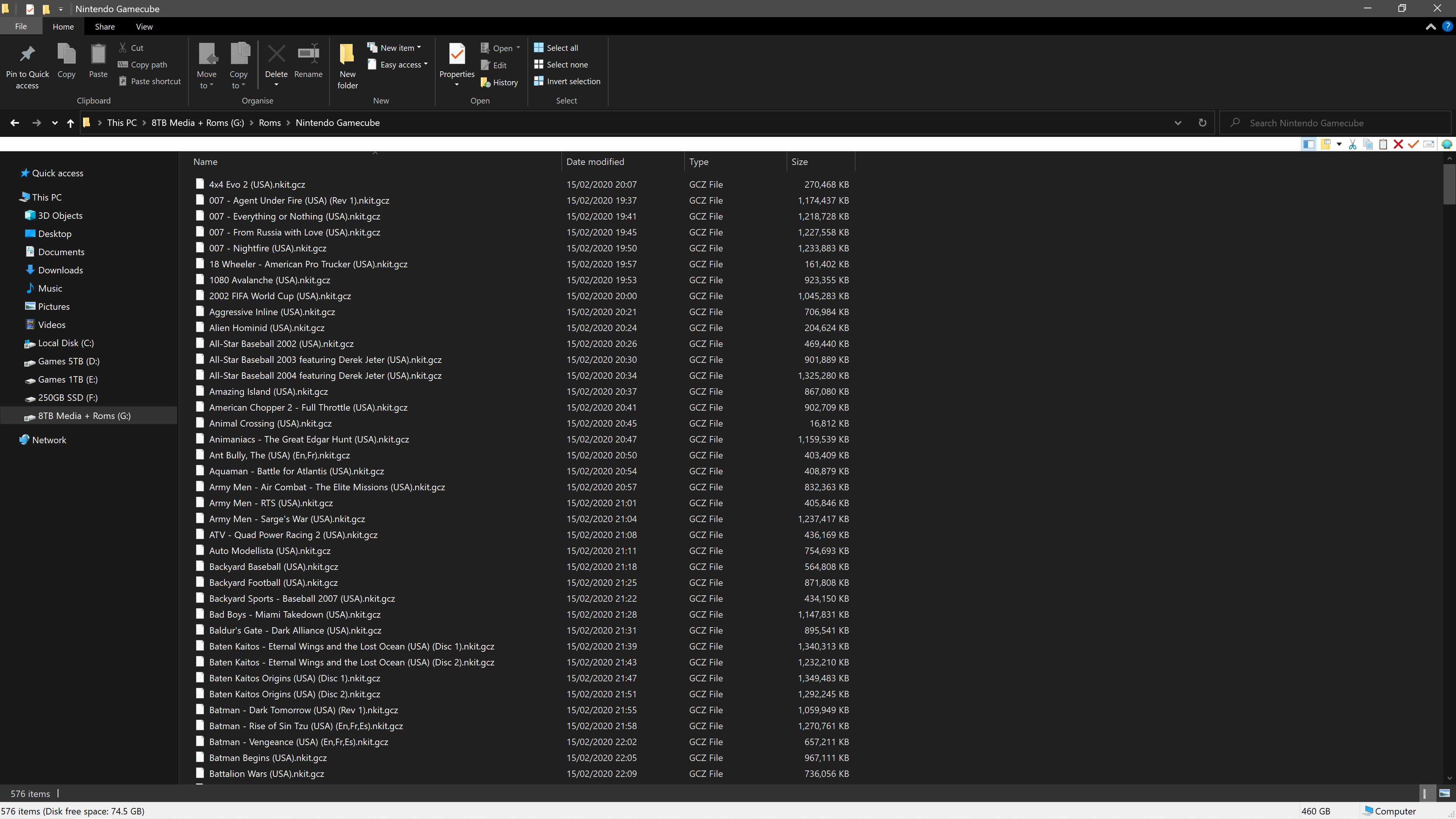
Task: Click the Paste clipboard icon
Action: (x=98, y=54)
